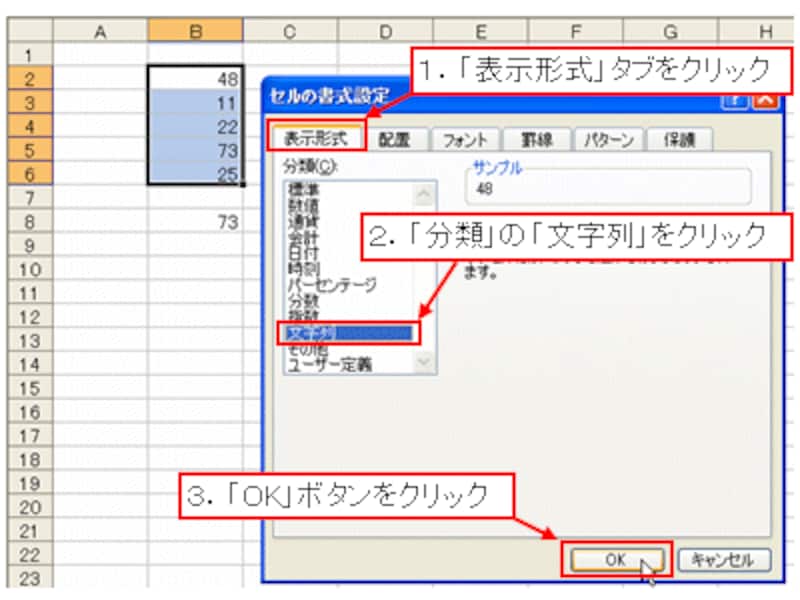The width and height of the screenshot is (800, 600).
Task: Select column B header
Action: [195, 31]
